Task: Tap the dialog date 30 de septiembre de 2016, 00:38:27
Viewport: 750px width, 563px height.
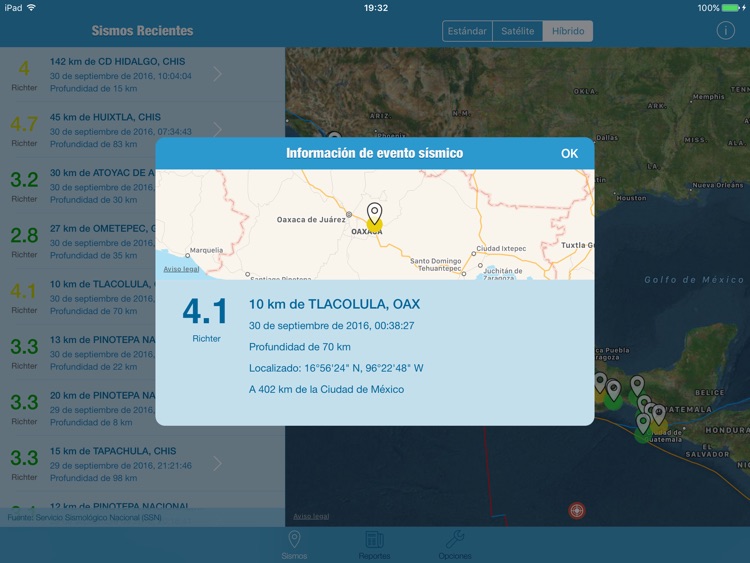Action: point(331,326)
